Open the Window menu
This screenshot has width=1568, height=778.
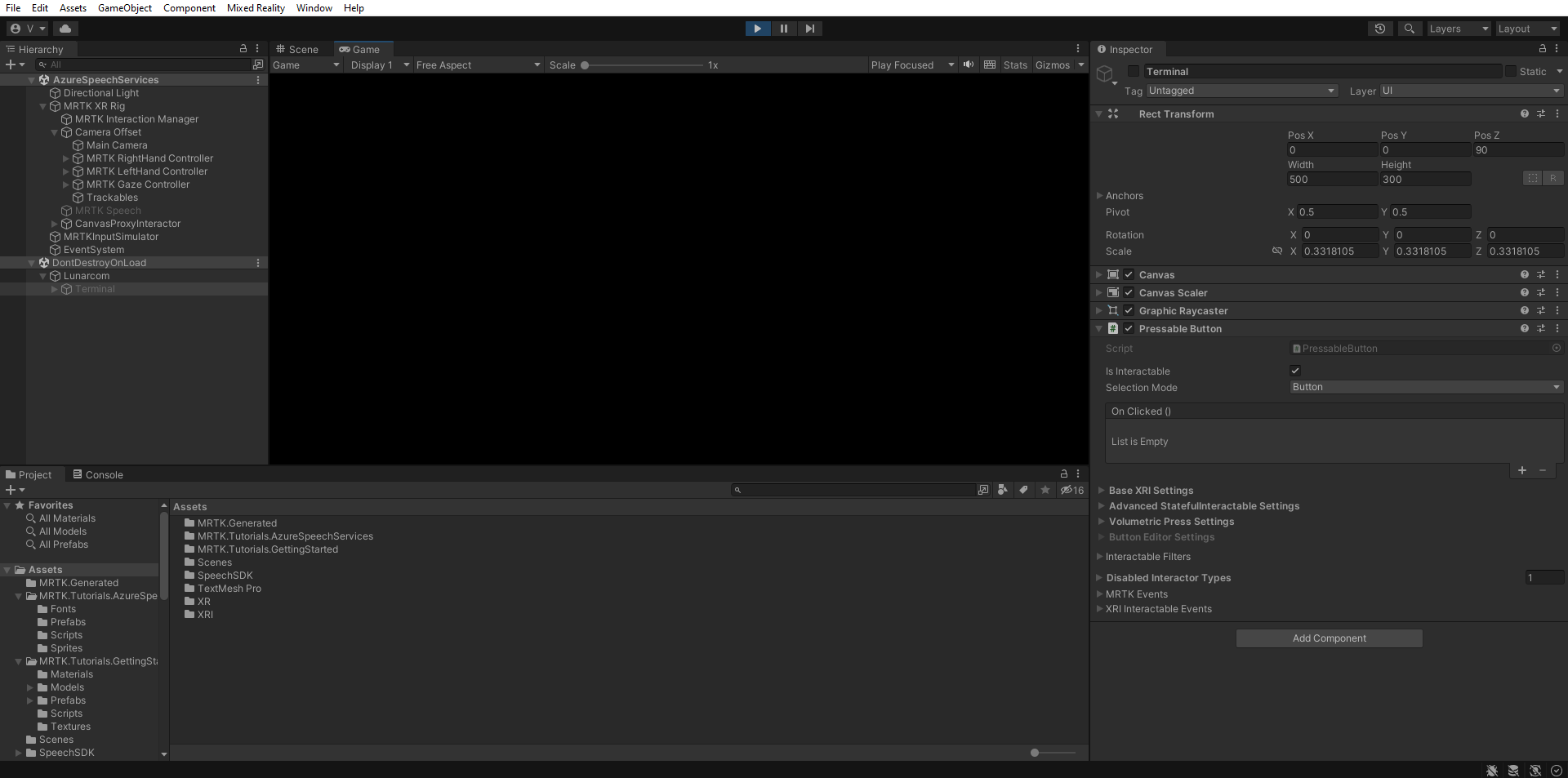[x=314, y=8]
